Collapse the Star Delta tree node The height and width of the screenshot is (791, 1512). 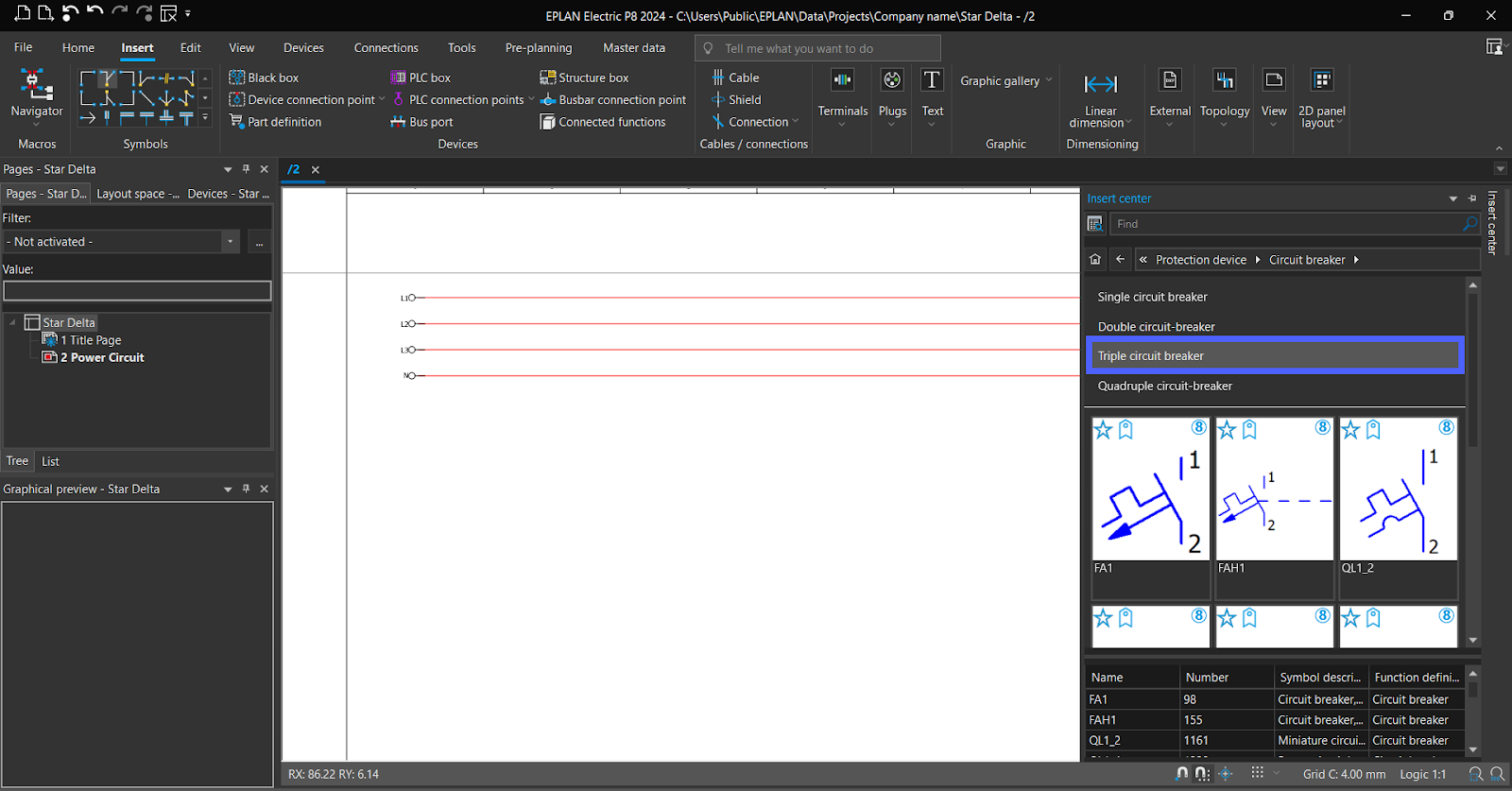pyautogui.click(x=12, y=323)
